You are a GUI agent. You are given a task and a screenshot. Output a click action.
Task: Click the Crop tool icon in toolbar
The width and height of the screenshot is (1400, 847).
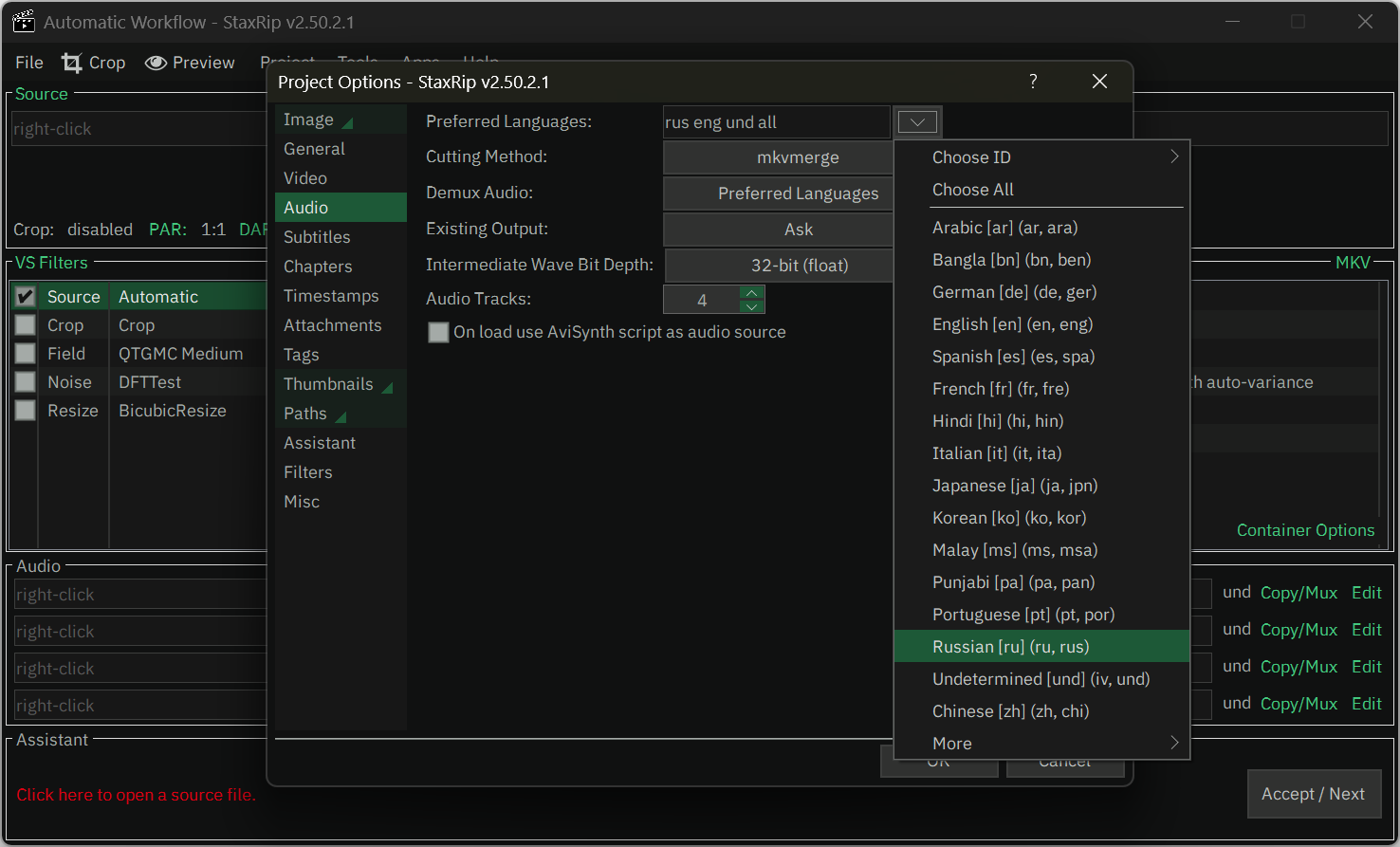pyautogui.click(x=72, y=63)
